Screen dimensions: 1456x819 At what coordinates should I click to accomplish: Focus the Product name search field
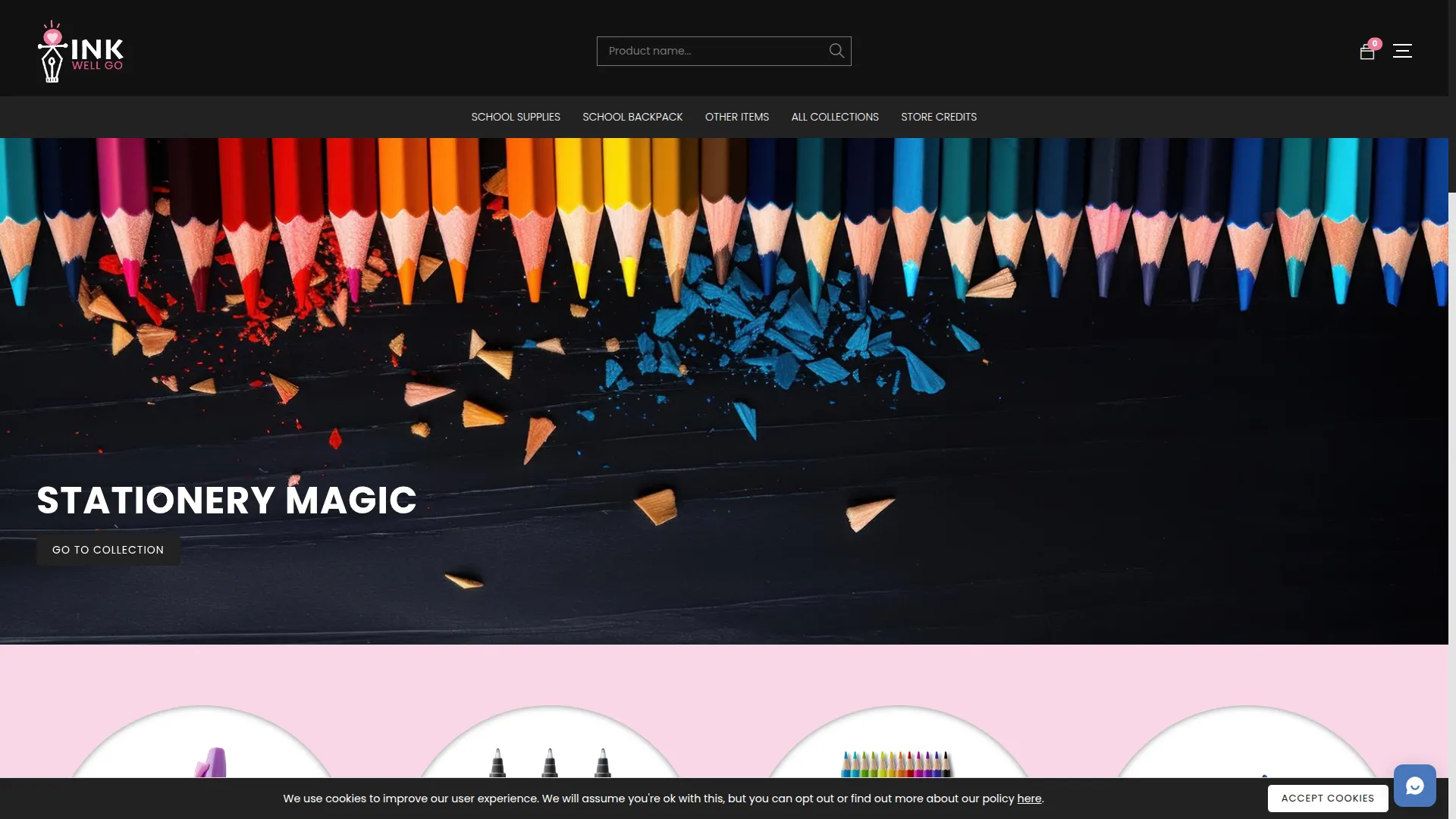tap(723, 51)
